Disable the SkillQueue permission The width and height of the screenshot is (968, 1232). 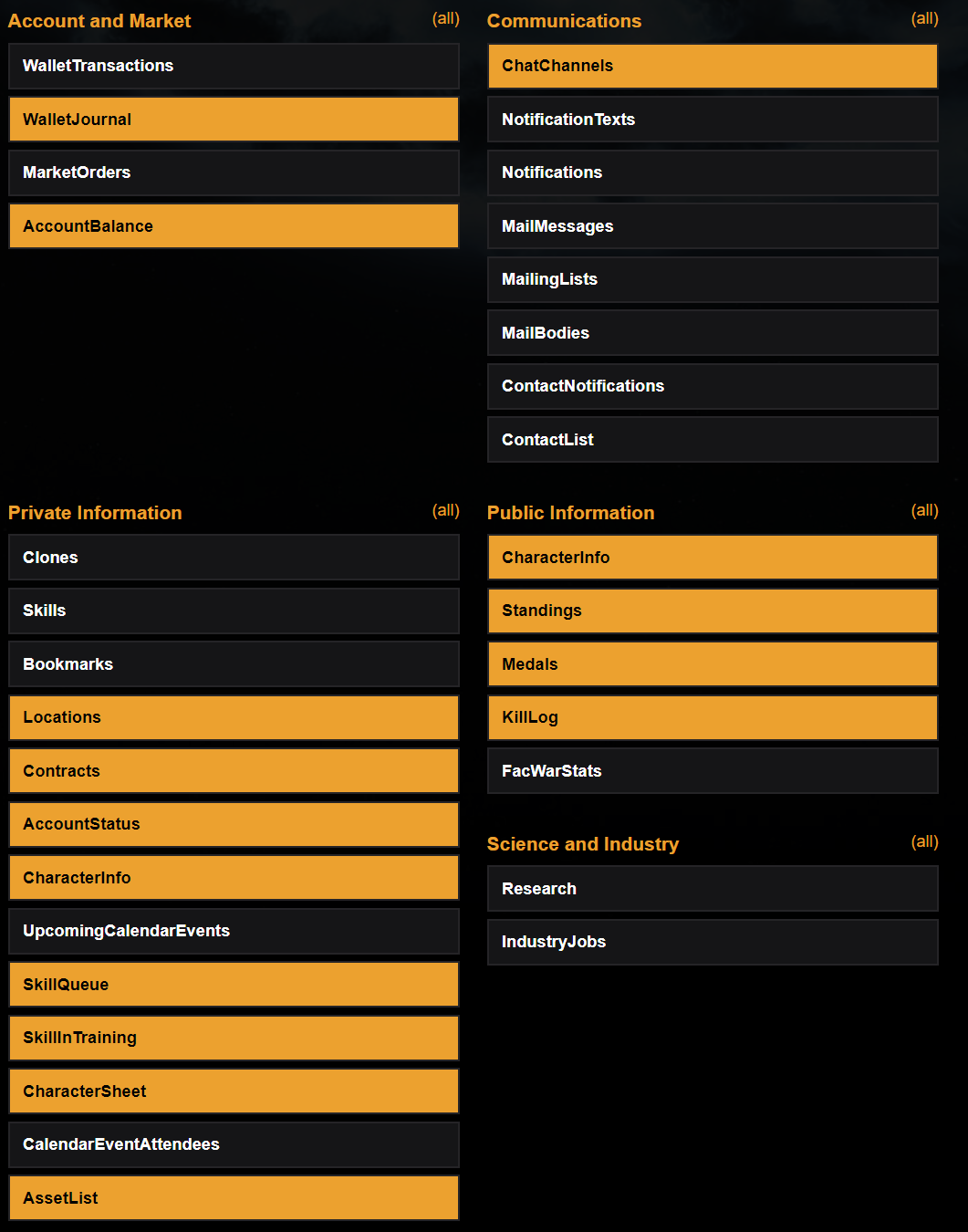(x=234, y=985)
